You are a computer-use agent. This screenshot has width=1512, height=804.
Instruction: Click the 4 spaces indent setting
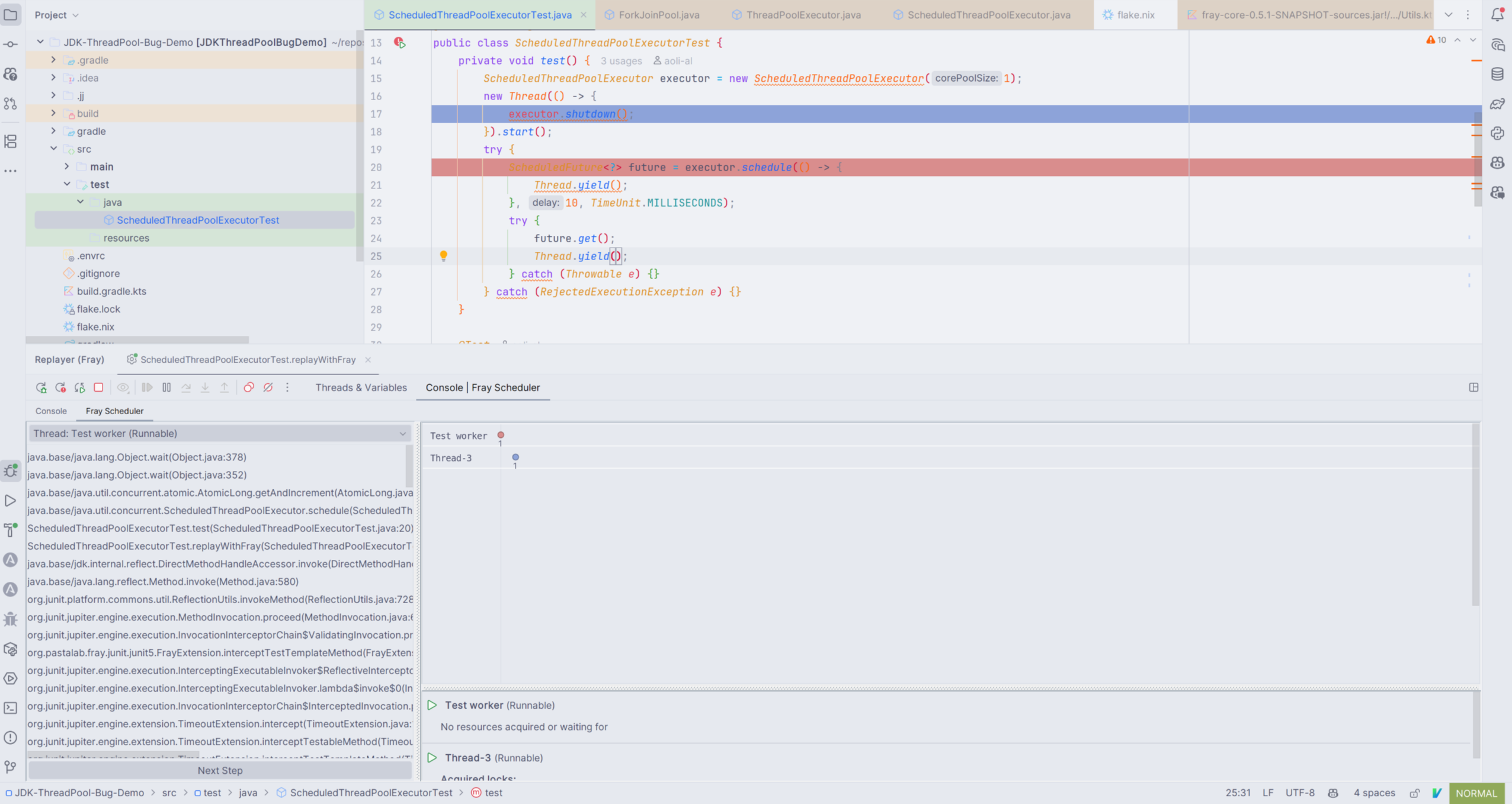click(1374, 793)
